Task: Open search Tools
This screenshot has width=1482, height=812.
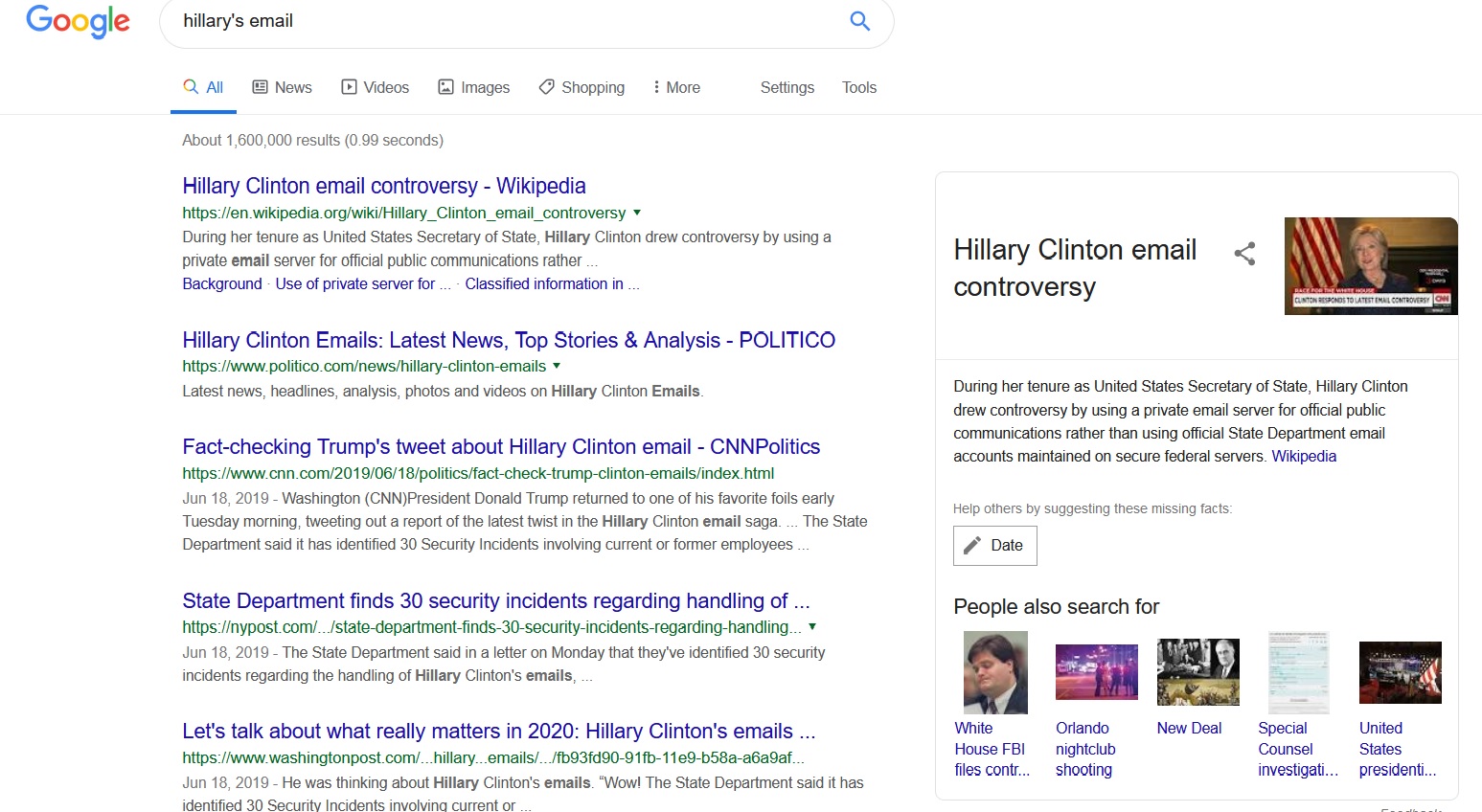Action: (x=859, y=87)
